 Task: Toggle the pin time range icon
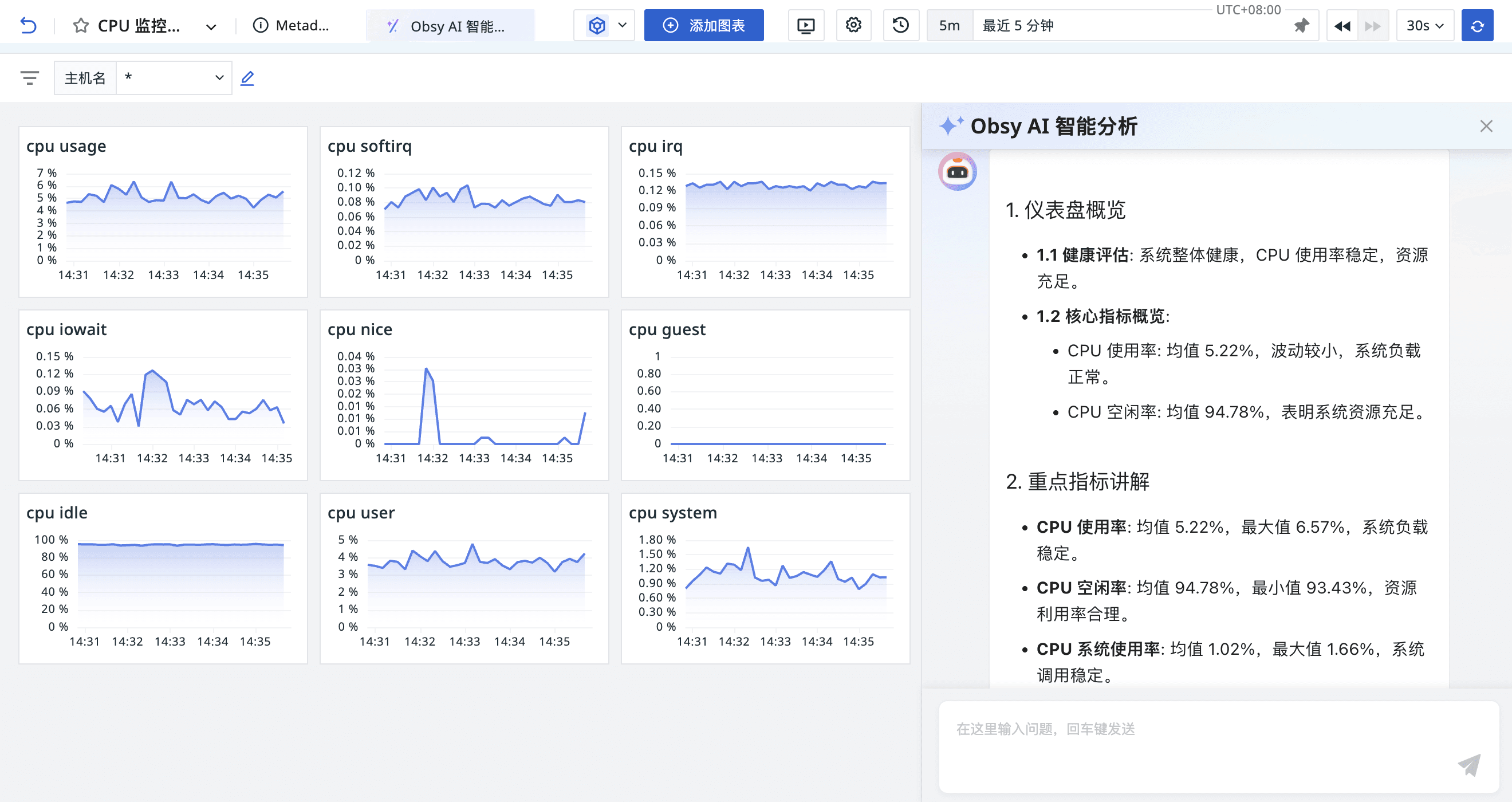(1301, 25)
